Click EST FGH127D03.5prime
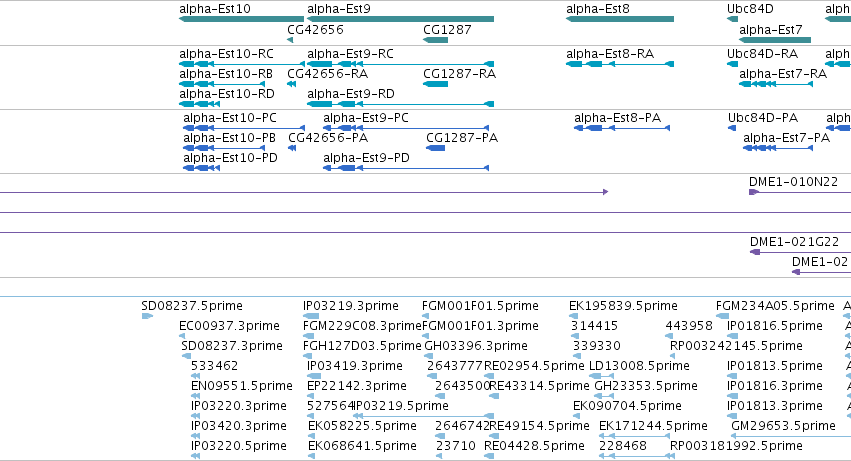The height and width of the screenshot is (461, 851). [362, 346]
